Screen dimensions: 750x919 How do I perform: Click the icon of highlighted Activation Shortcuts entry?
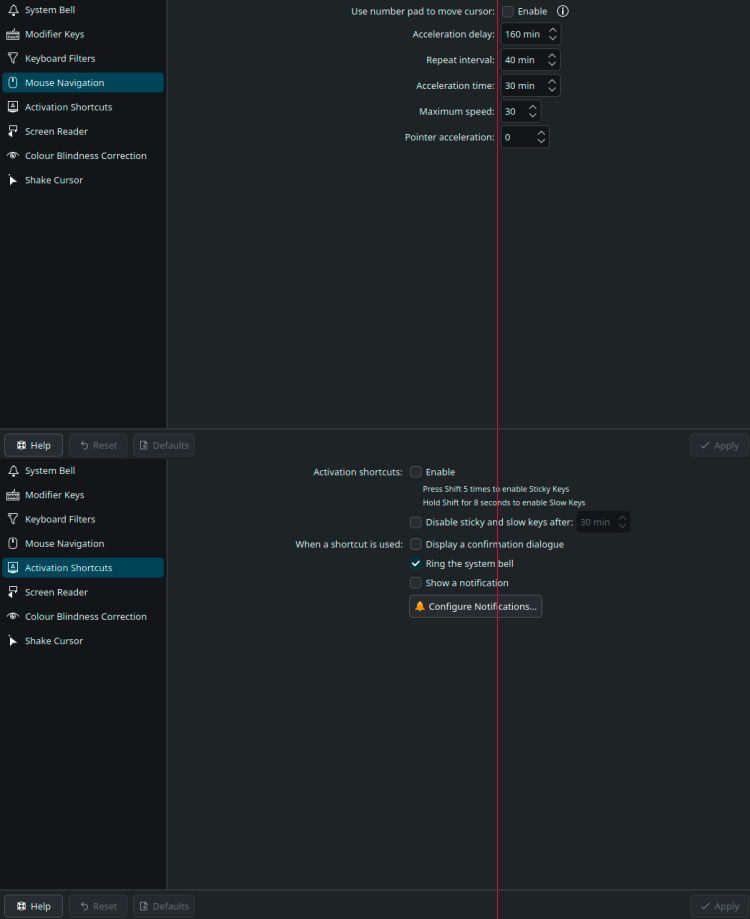pos(13,568)
